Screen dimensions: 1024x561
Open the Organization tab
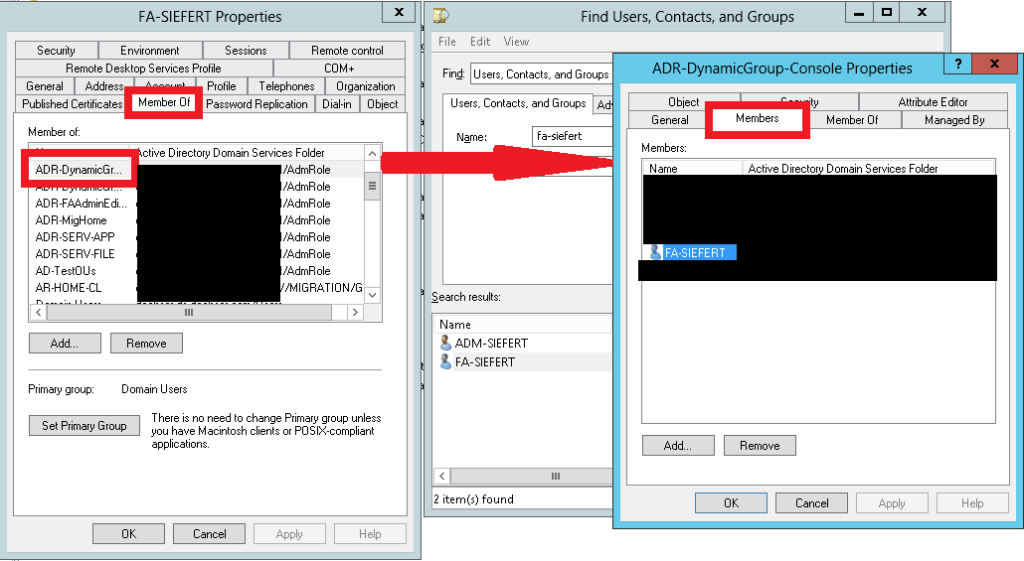click(x=365, y=86)
